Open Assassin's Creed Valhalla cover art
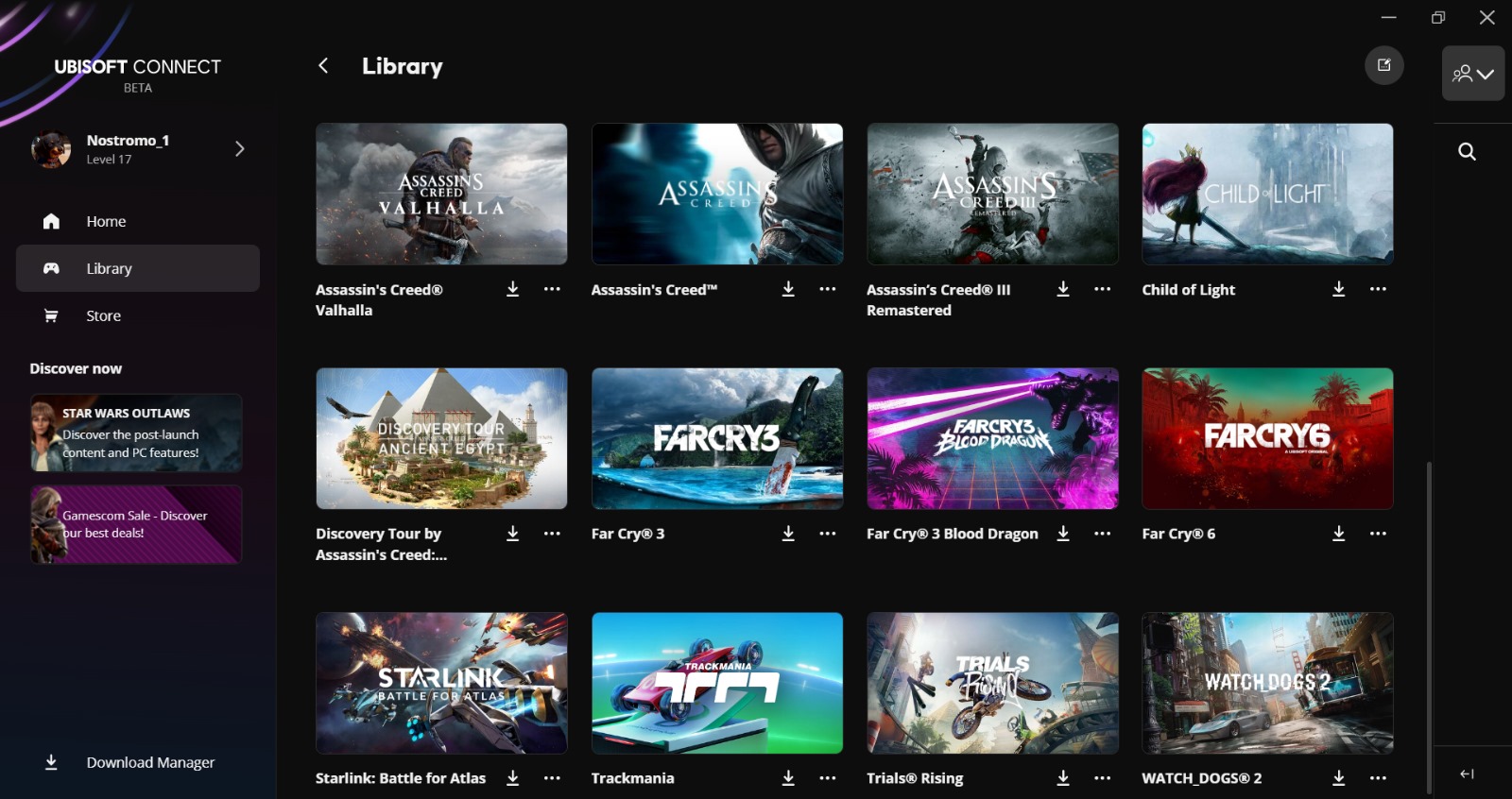The width and height of the screenshot is (1512, 799). pos(441,194)
